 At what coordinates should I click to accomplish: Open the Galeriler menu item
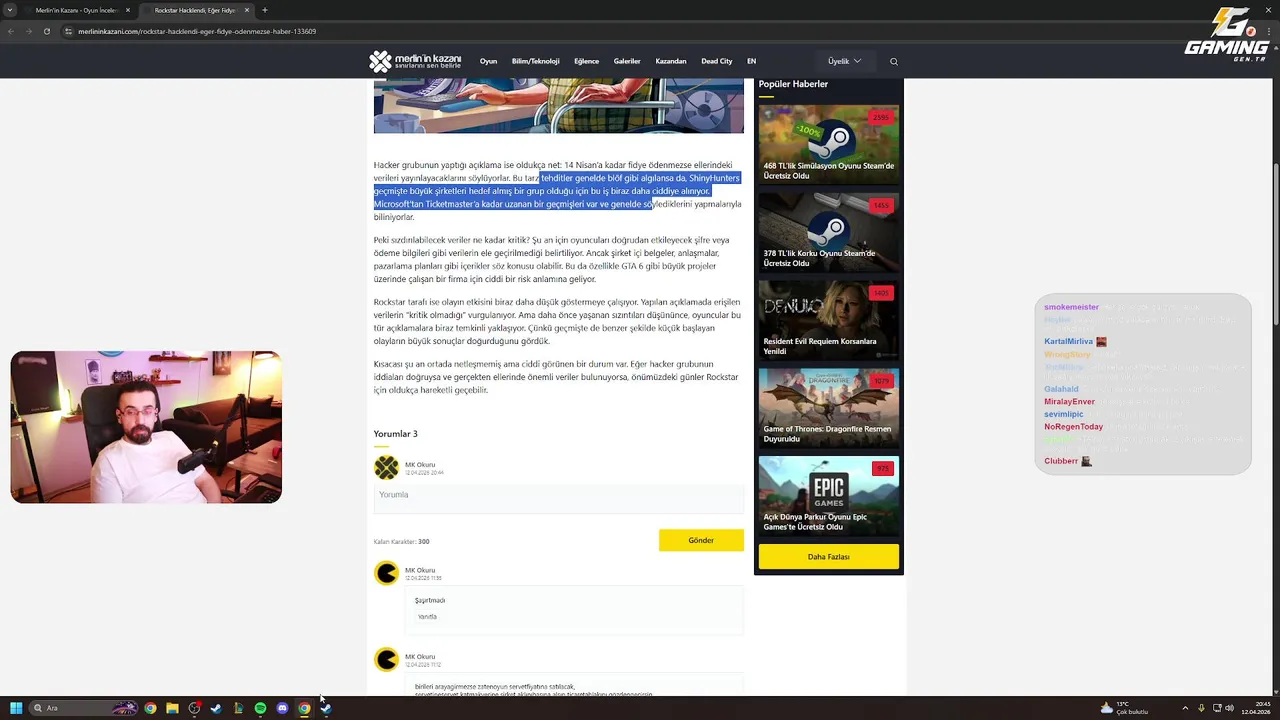[627, 61]
